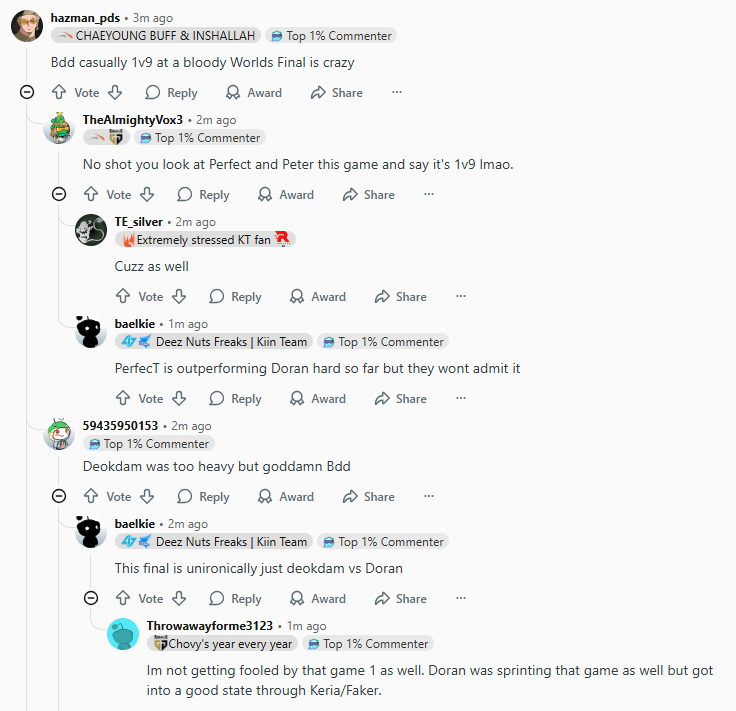This screenshot has height=711, width=736.
Task: Upvote hazman_pds's comment
Action: point(59,92)
